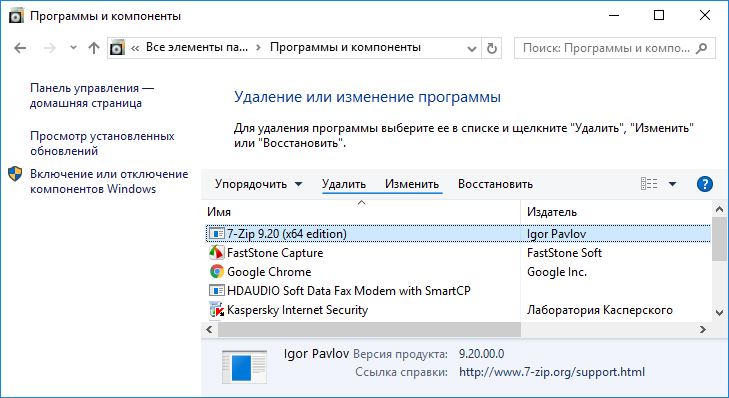Open the 7-zip.org support link
This screenshot has height=398, width=729.
pyautogui.click(x=552, y=372)
